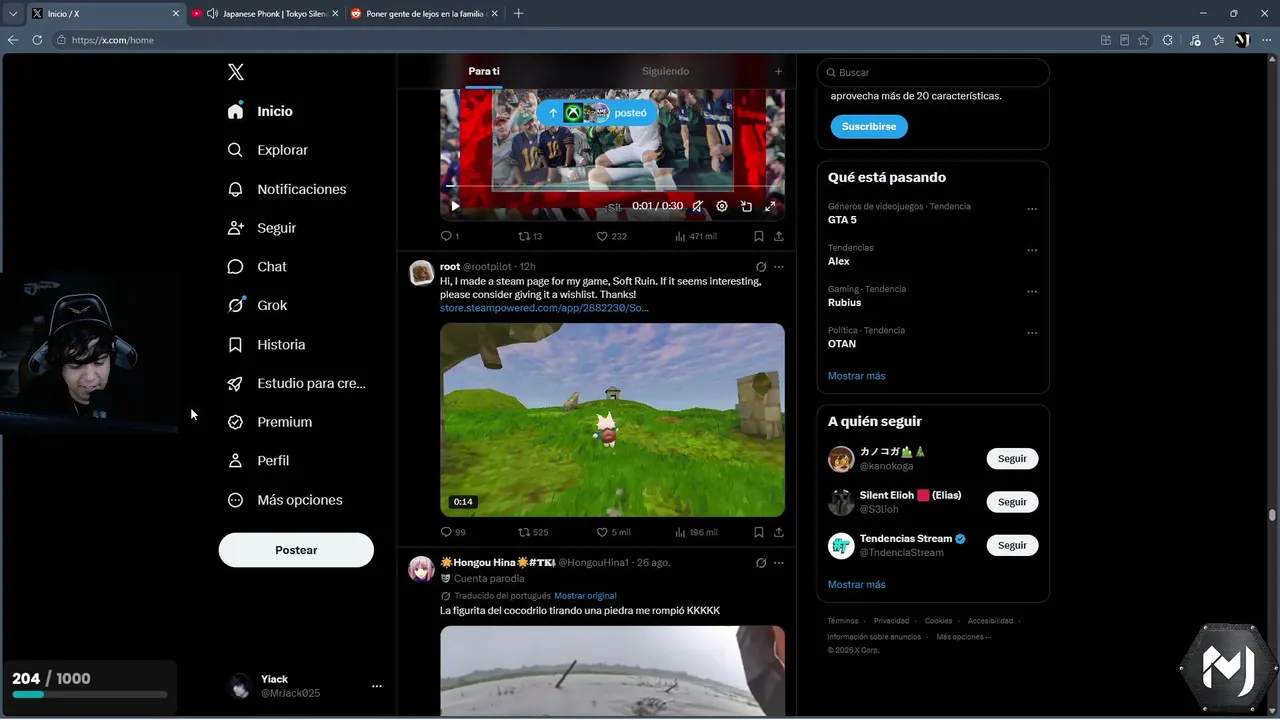Toggle picture-in-picture on football video

[746, 206]
